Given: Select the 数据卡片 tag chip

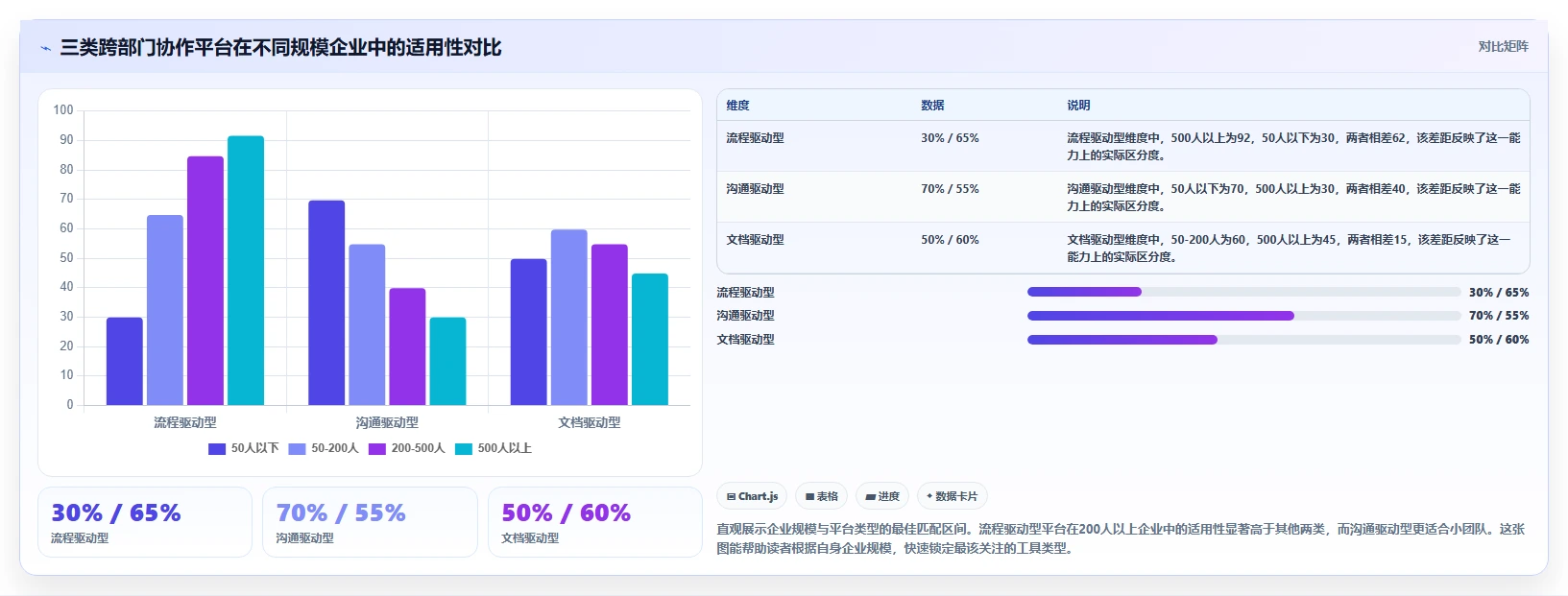Looking at the screenshot, I should [x=952, y=496].
